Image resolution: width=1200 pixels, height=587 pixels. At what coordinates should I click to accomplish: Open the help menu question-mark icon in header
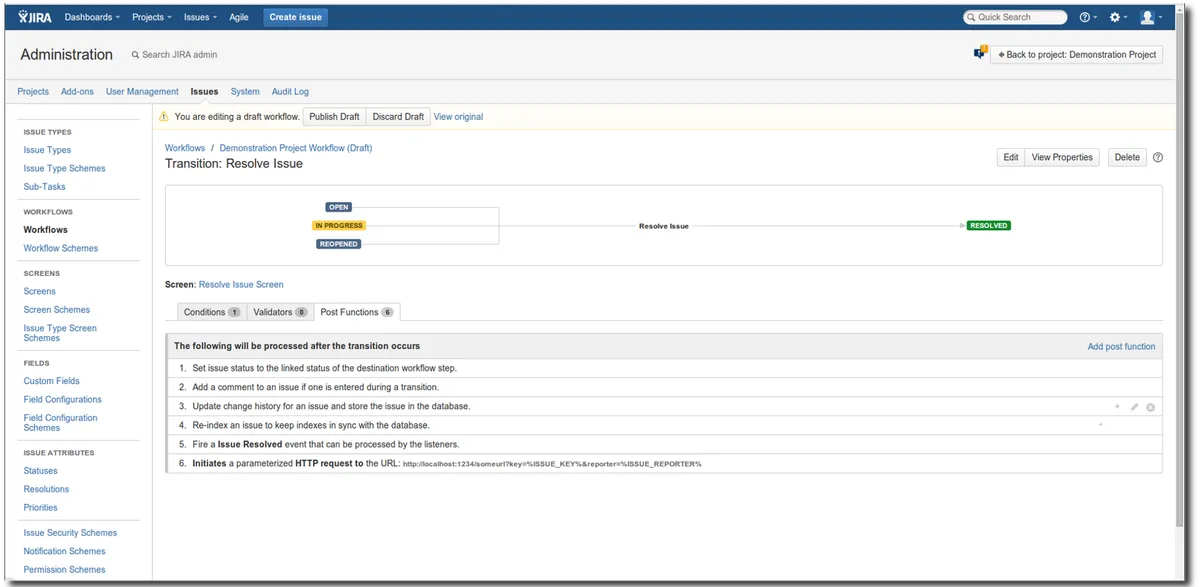pyautogui.click(x=1087, y=17)
